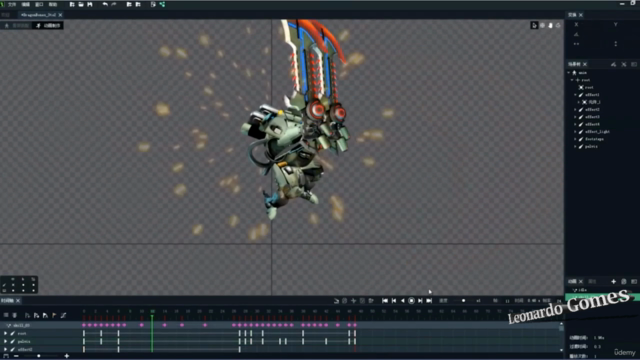
Task: Select the DragonBones project document tab
Action: 39,15
